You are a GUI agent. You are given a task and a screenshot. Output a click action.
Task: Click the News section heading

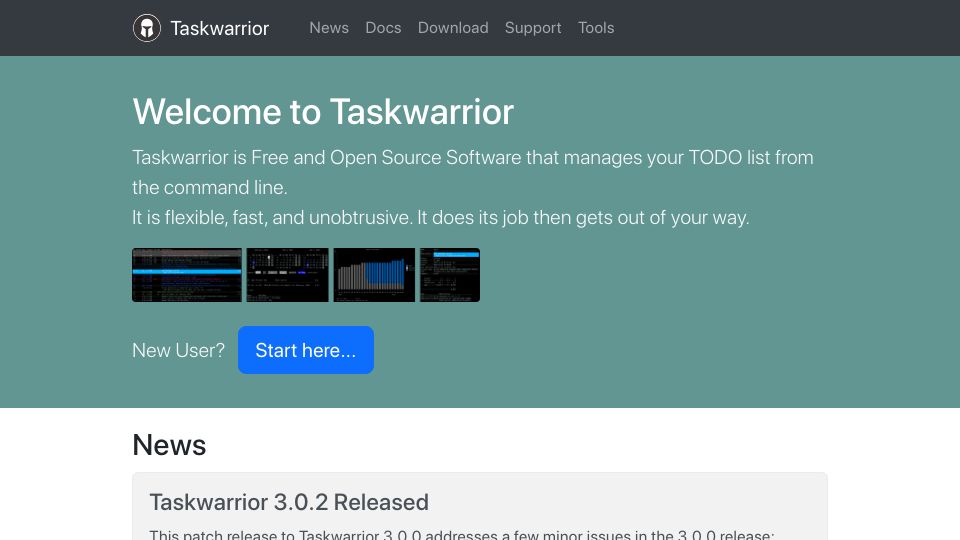(x=169, y=445)
